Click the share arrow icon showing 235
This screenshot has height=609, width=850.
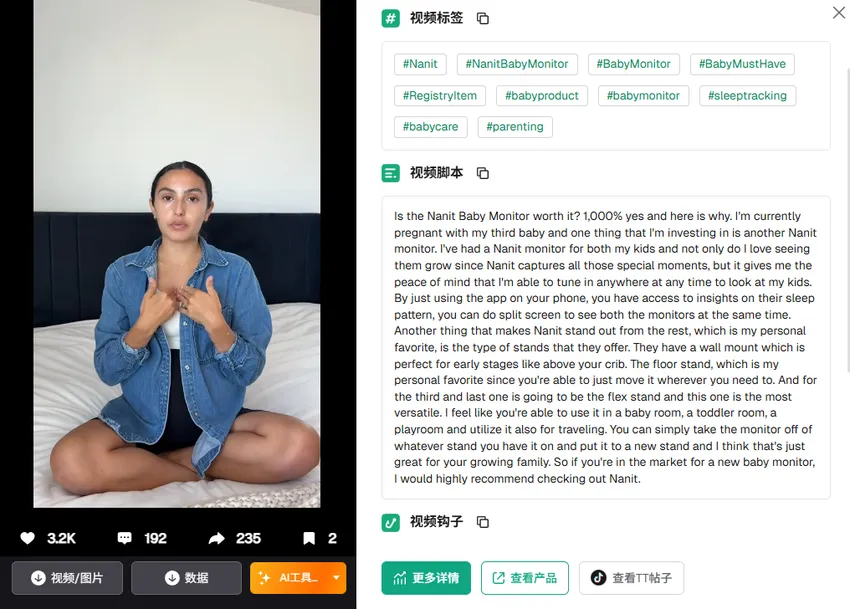click(217, 538)
